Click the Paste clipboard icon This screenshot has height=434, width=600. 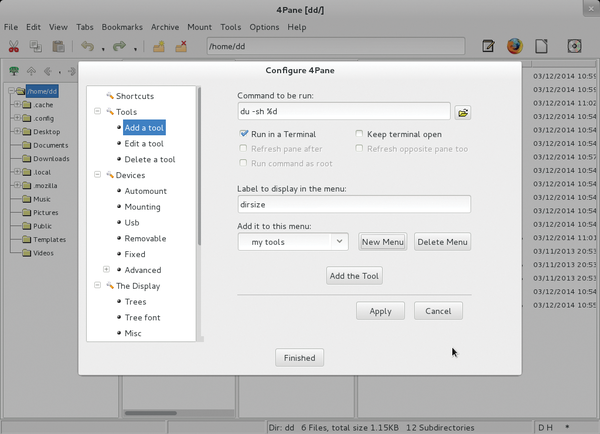click(x=58, y=46)
